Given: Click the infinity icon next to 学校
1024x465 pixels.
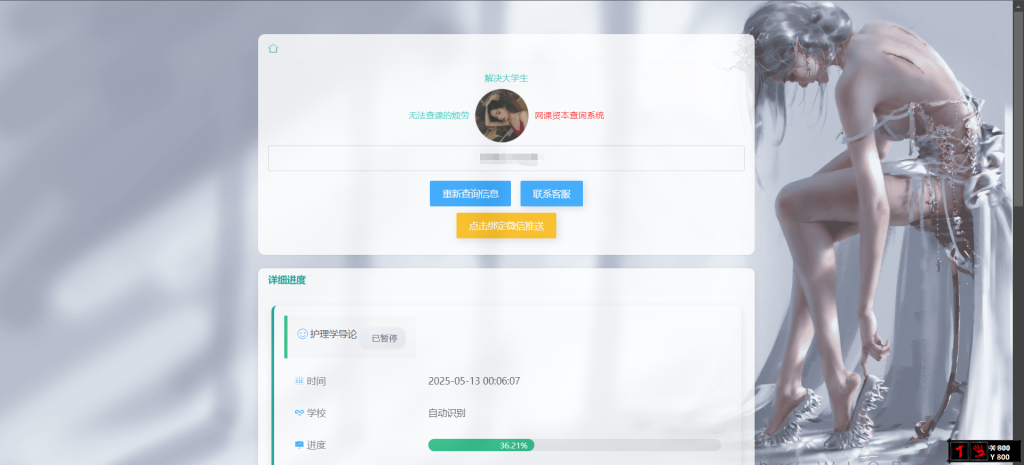Looking at the screenshot, I should (x=299, y=413).
